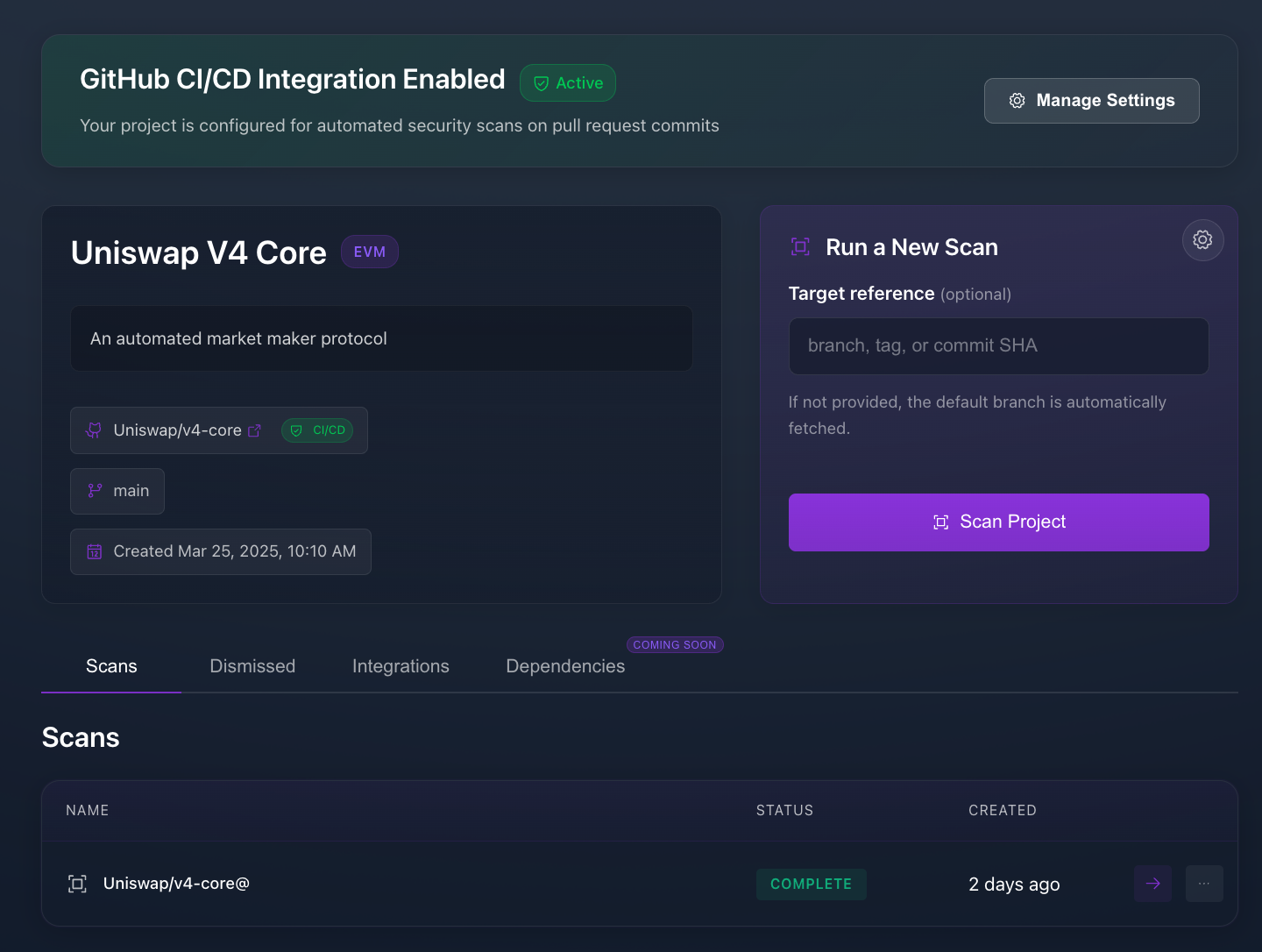
Task: Switch to the Dependencies tab
Action: coord(565,666)
